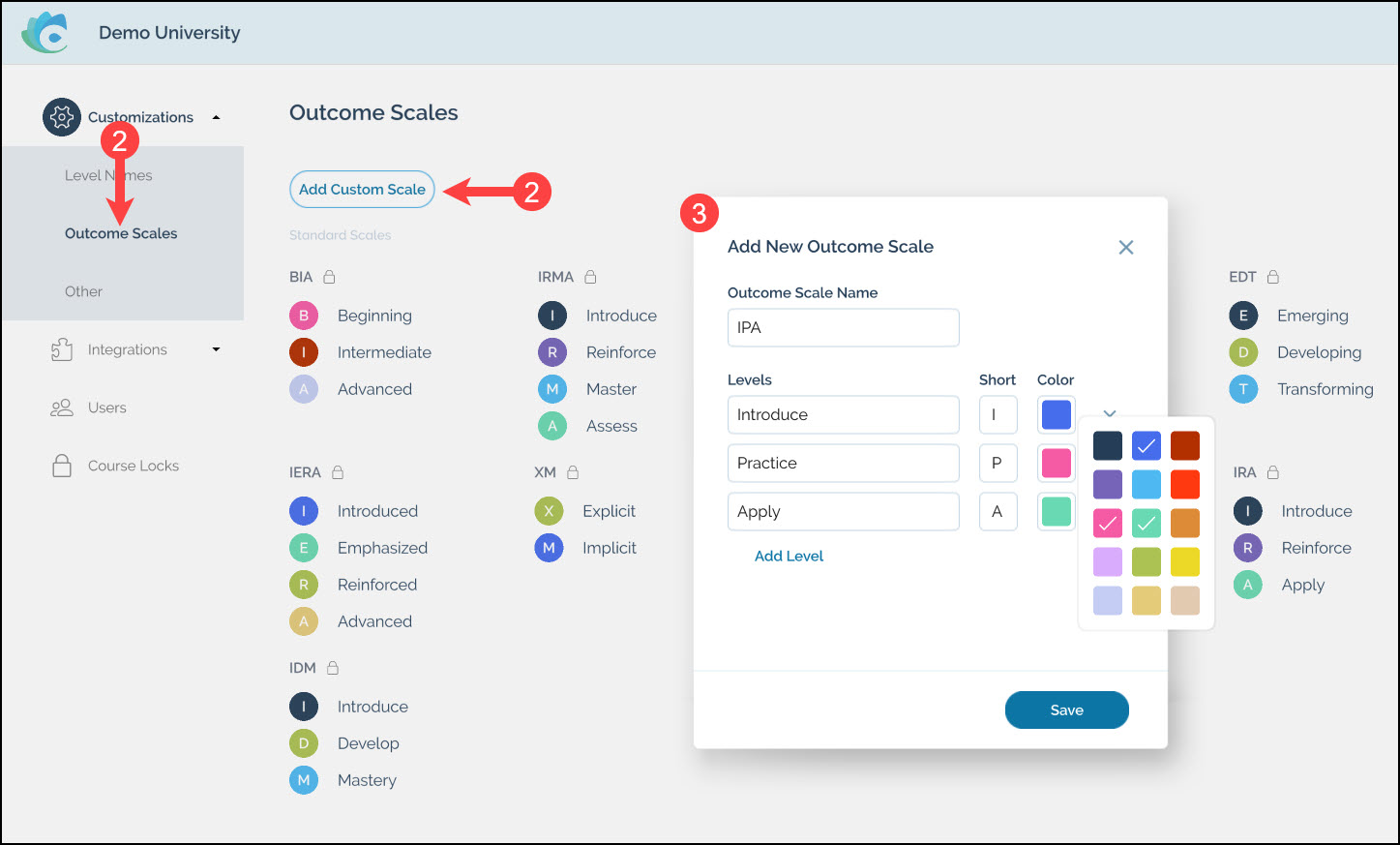
Task: Open the Practice level pink color swatch
Action: coord(1057,463)
